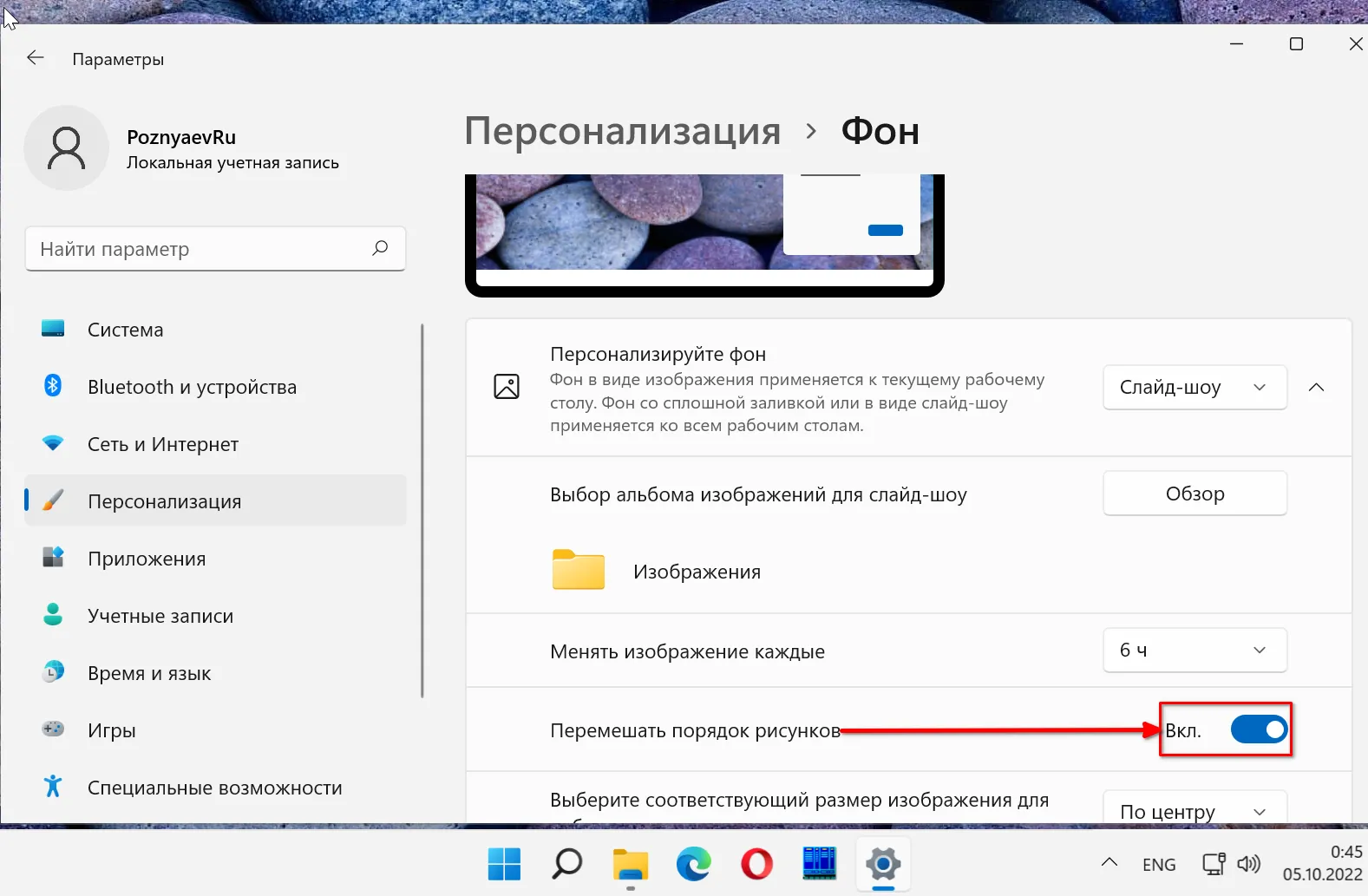
Task: Open Opera browser from the taskbar
Action: [x=756, y=864]
